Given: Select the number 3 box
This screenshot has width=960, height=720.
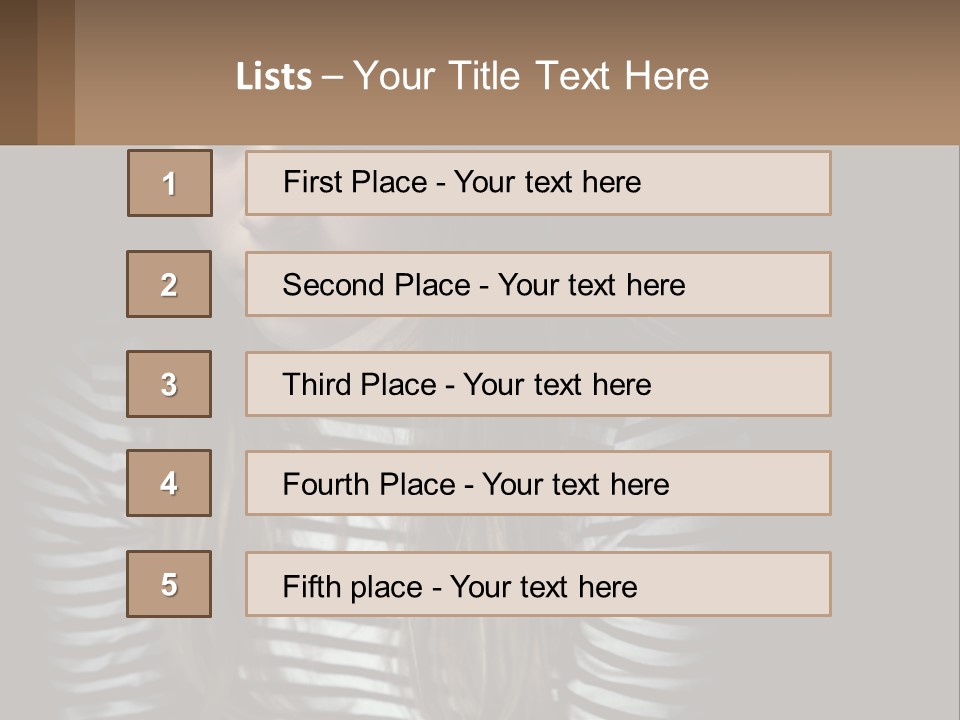Looking at the screenshot, I should (169, 384).
